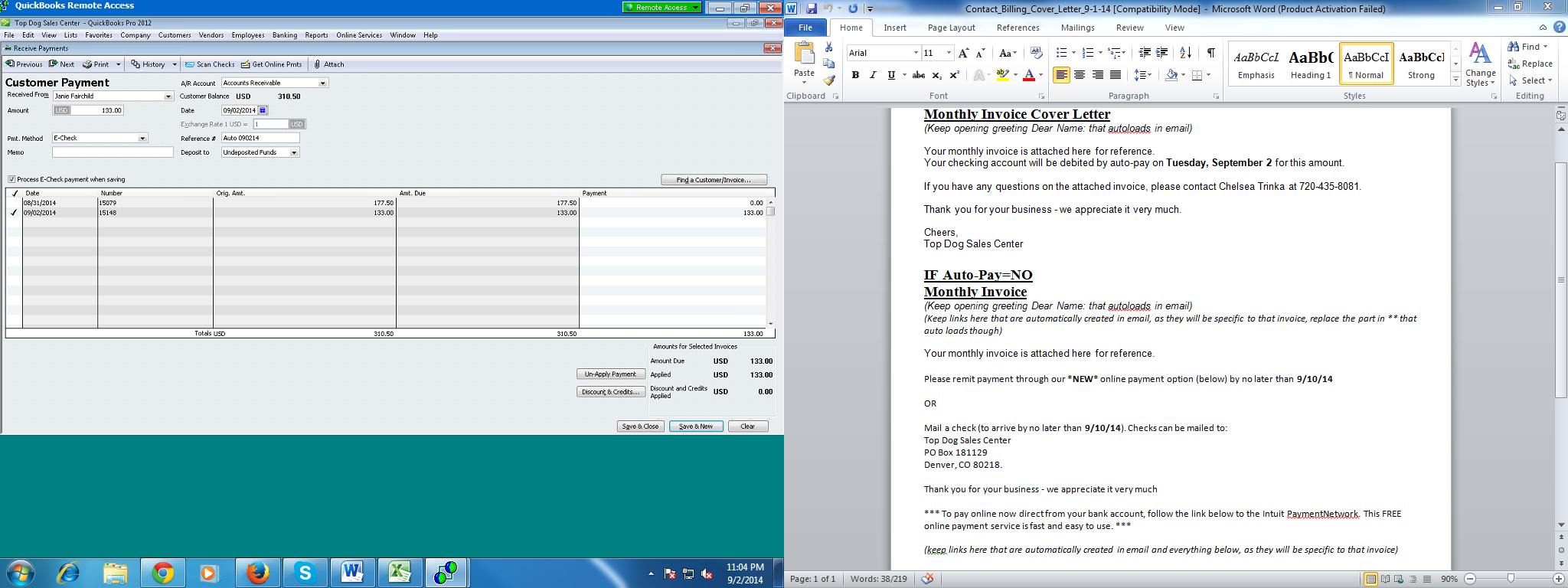Increase paragraph indent in Word
Image resolution: width=1568 pixels, height=588 pixels.
click(1162, 53)
